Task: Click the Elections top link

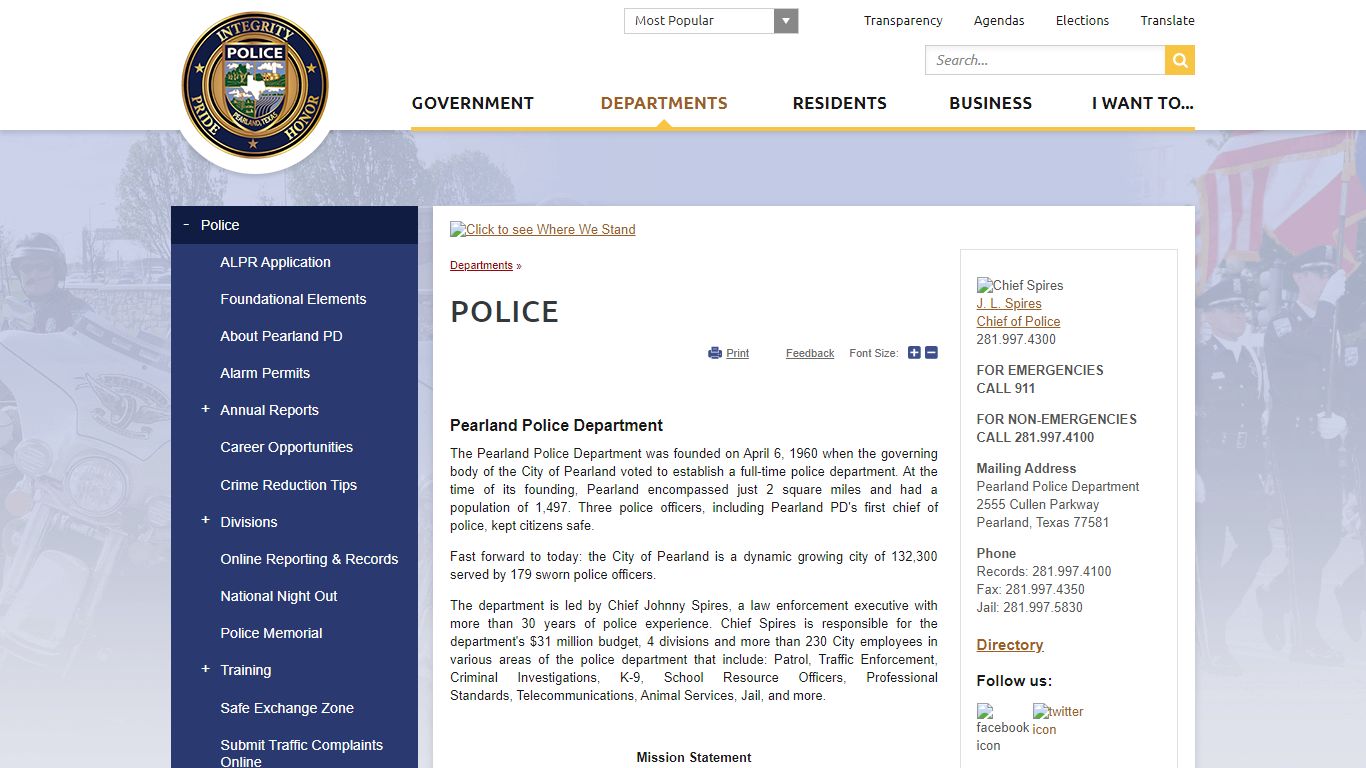Action: pyautogui.click(x=1082, y=20)
